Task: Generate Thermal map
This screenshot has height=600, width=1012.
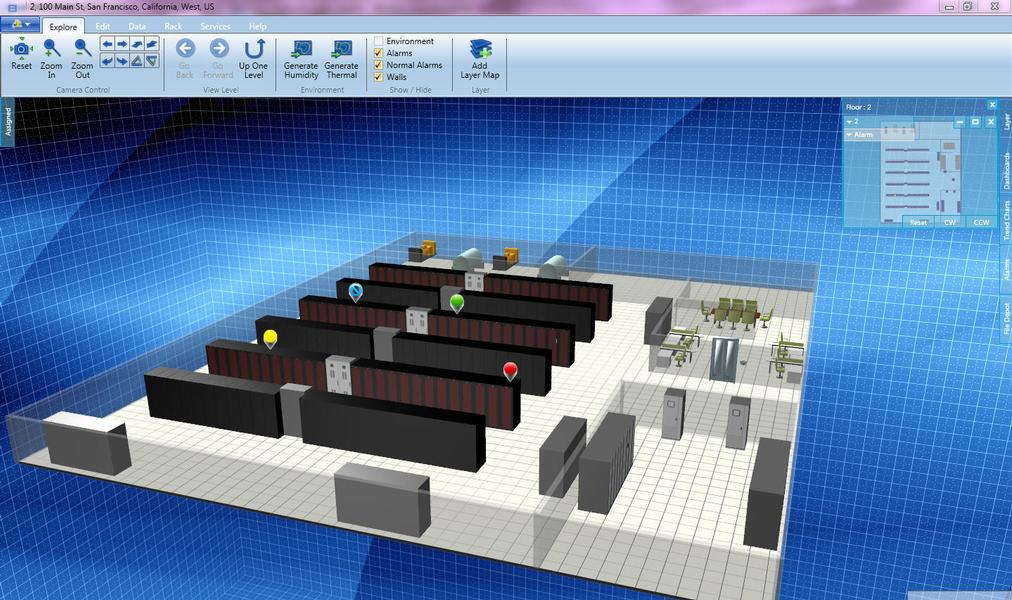Action: click(341, 49)
